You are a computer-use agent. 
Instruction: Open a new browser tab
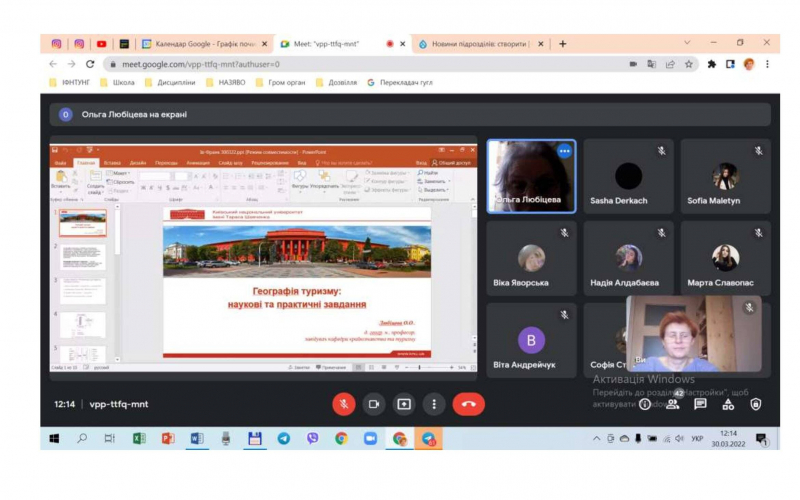click(x=562, y=44)
